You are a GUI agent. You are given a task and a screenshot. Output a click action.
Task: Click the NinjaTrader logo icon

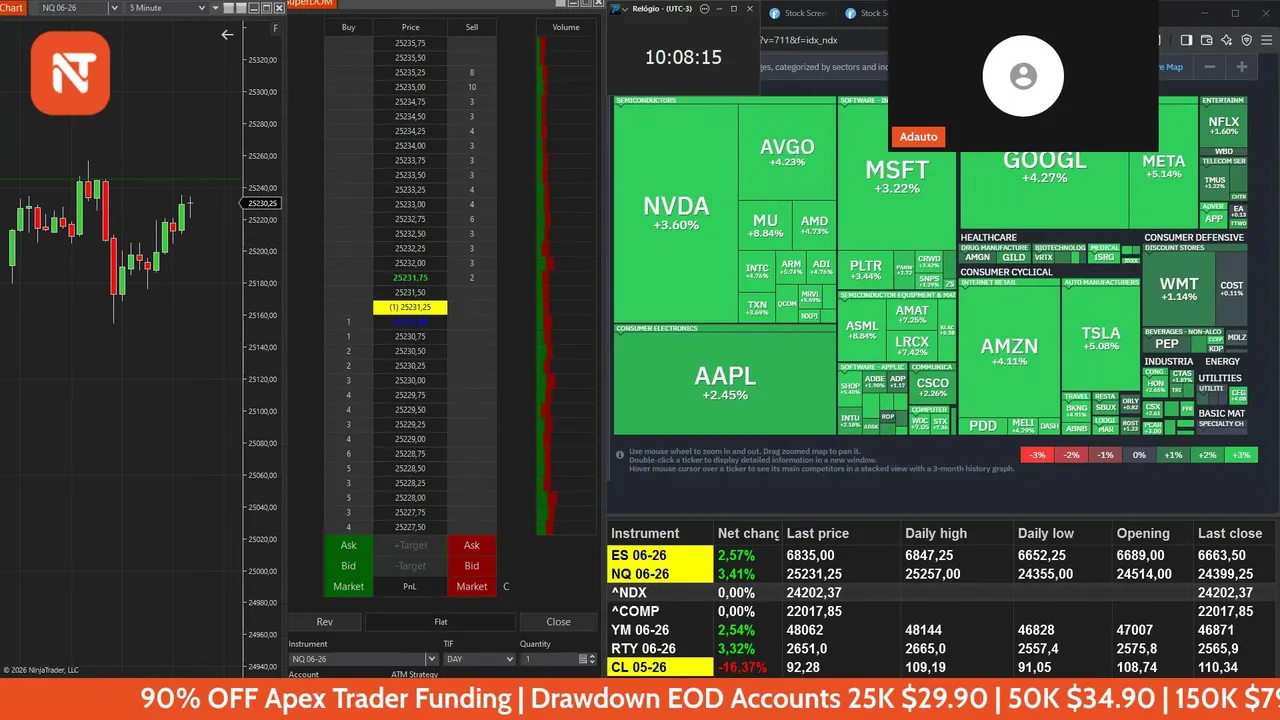pyautogui.click(x=70, y=73)
